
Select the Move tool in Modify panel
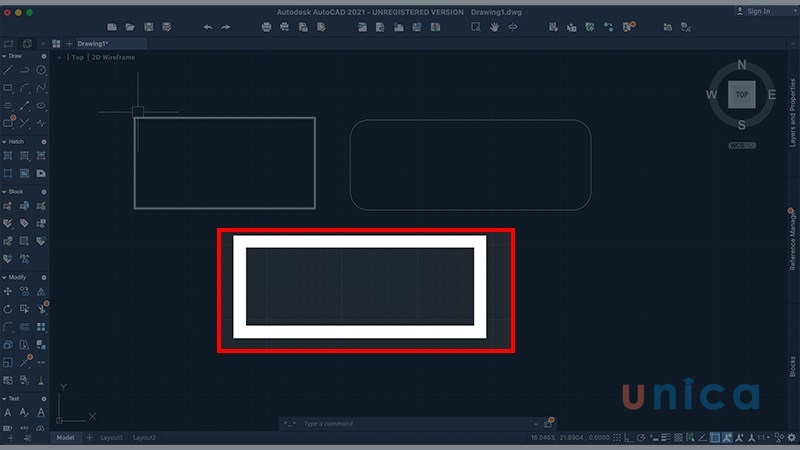click(8, 291)
